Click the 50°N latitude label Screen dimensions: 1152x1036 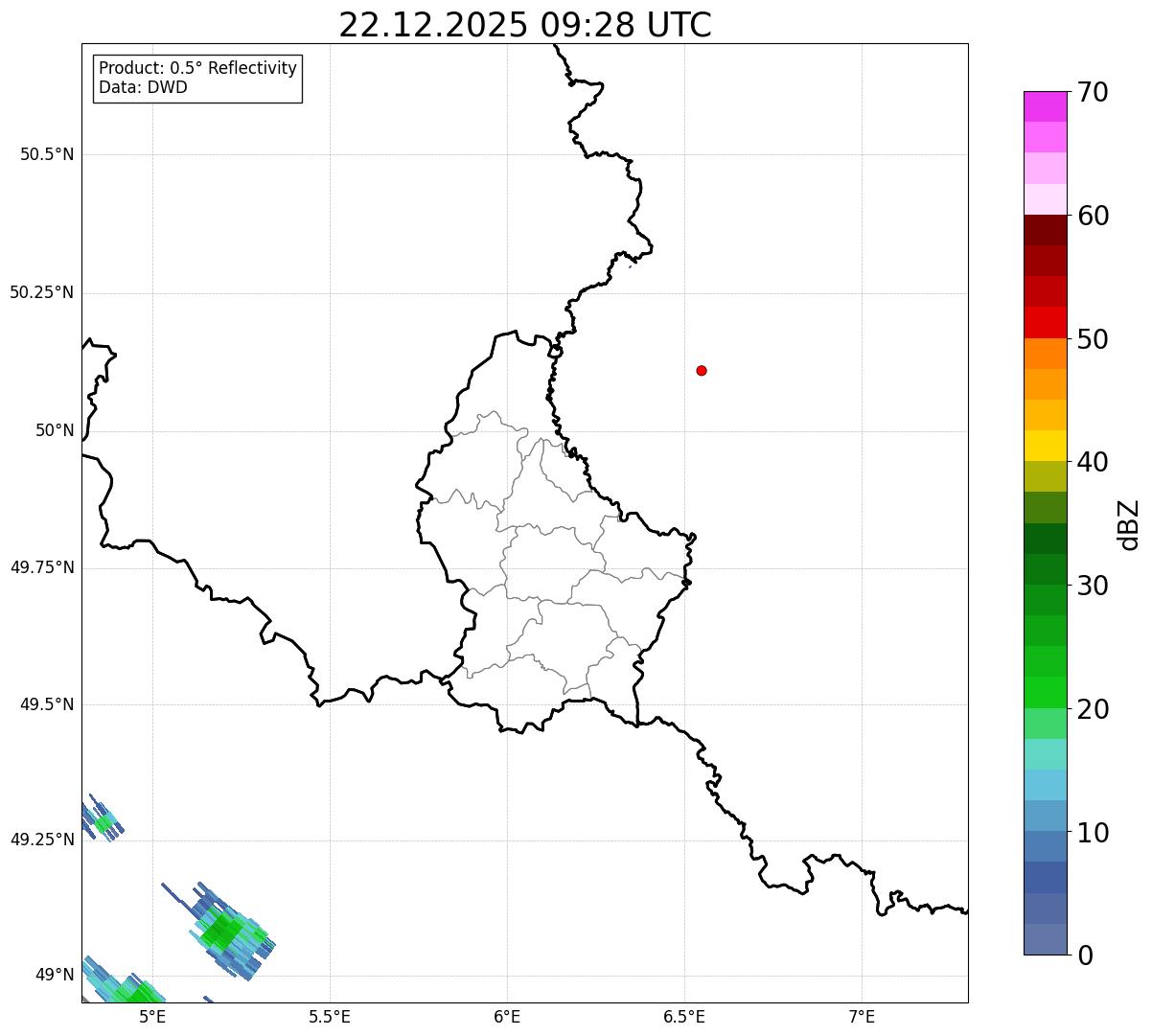pyautogui.click(x=55, y=430)
